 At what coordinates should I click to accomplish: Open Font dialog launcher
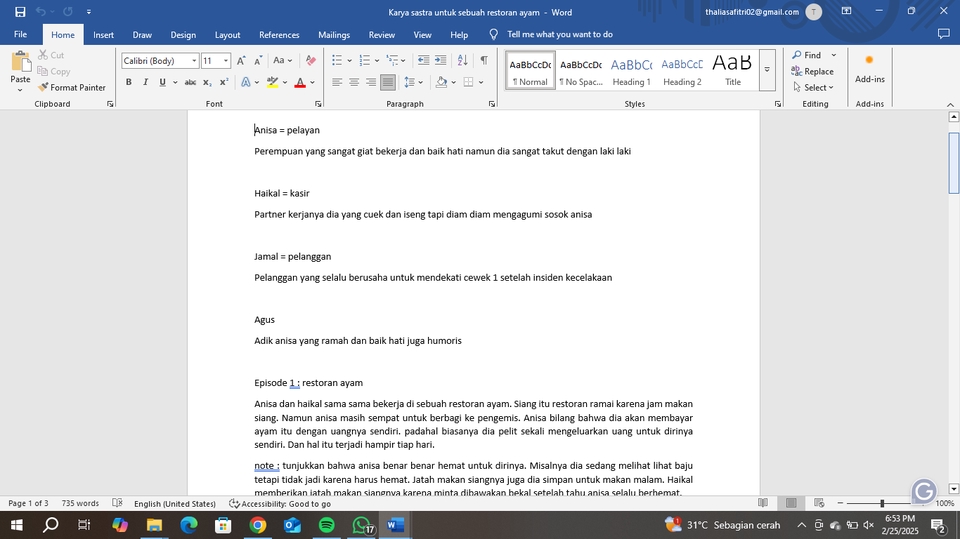[318, 104]
